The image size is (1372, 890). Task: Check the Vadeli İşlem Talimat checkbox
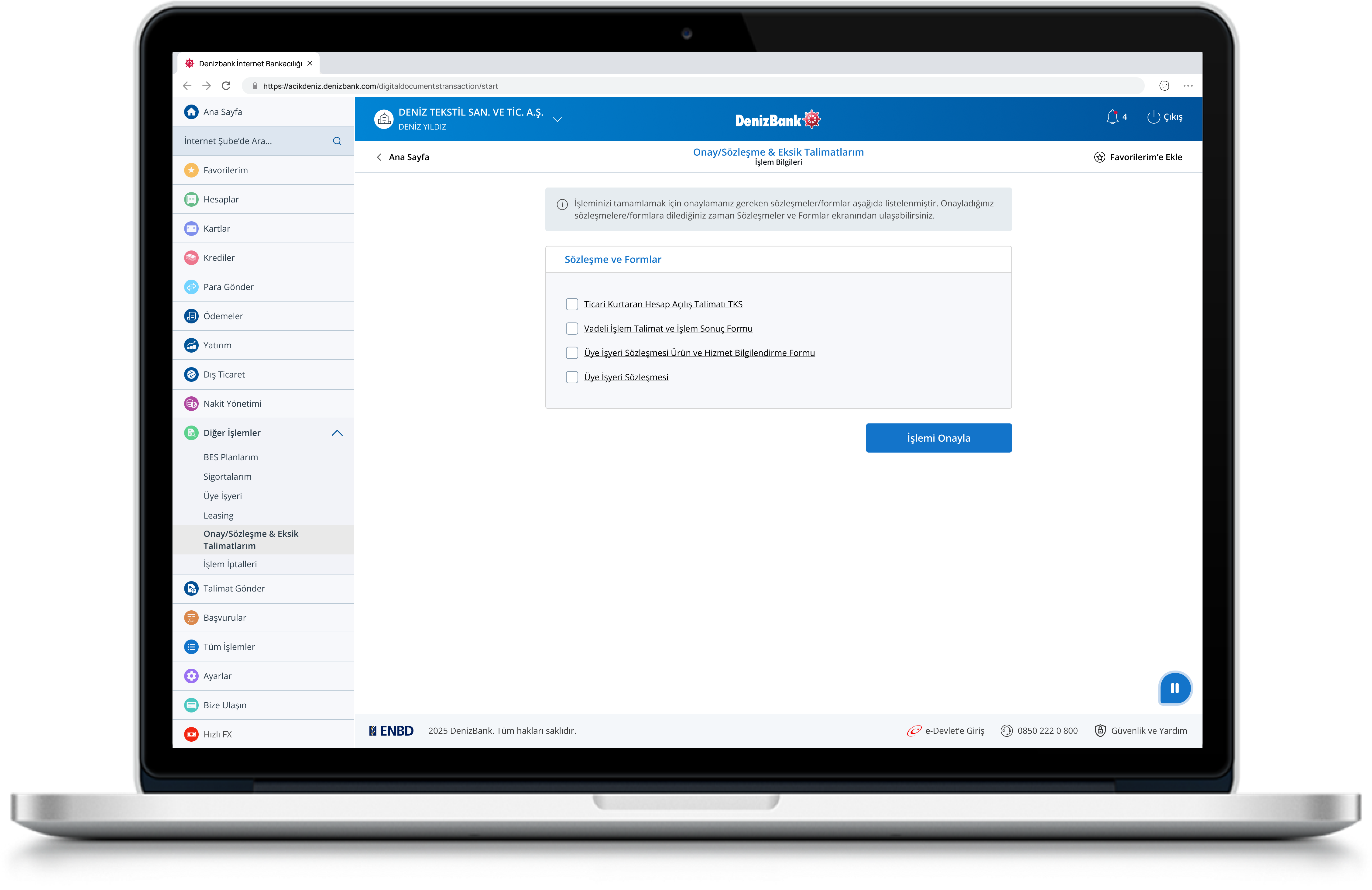coord(572,329)
